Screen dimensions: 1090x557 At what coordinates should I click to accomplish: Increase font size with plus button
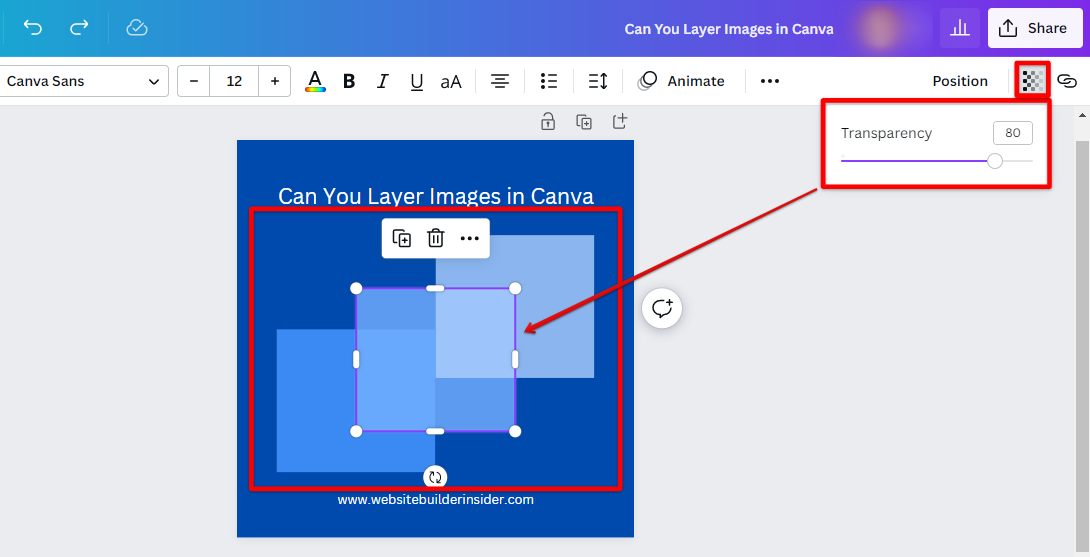(275, 81)
